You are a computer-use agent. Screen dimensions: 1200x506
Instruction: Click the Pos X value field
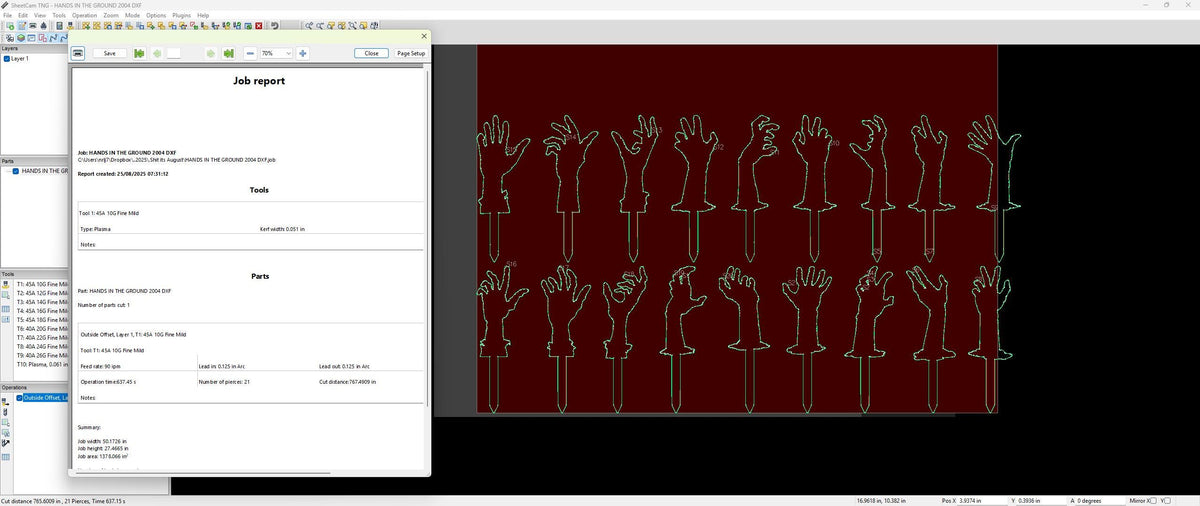(x=982, y=500)
